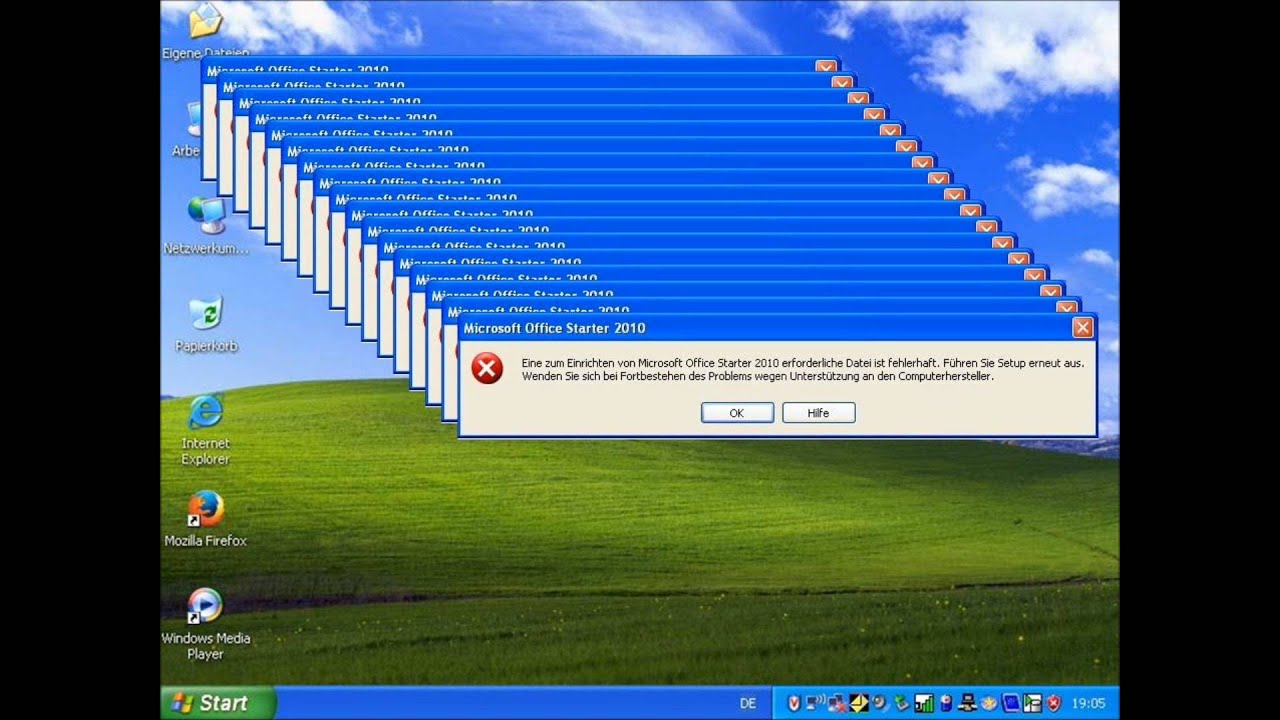Select the Windows Media Player shortcut
The image size is (1280, 720).
coord(205,623)
